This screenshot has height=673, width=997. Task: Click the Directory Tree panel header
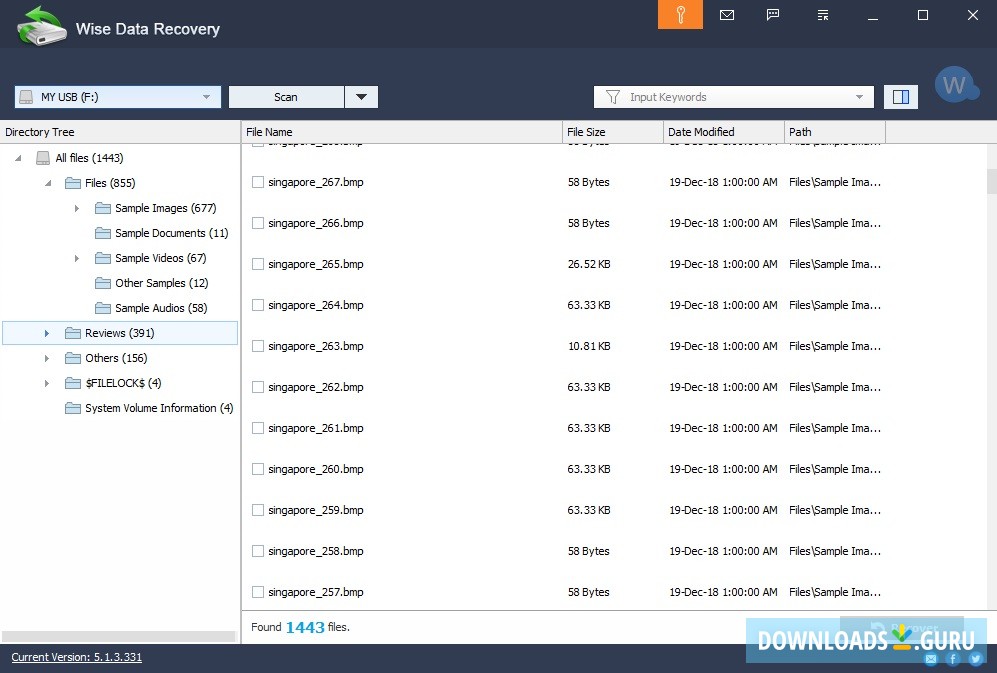click(x=120, y=132)
